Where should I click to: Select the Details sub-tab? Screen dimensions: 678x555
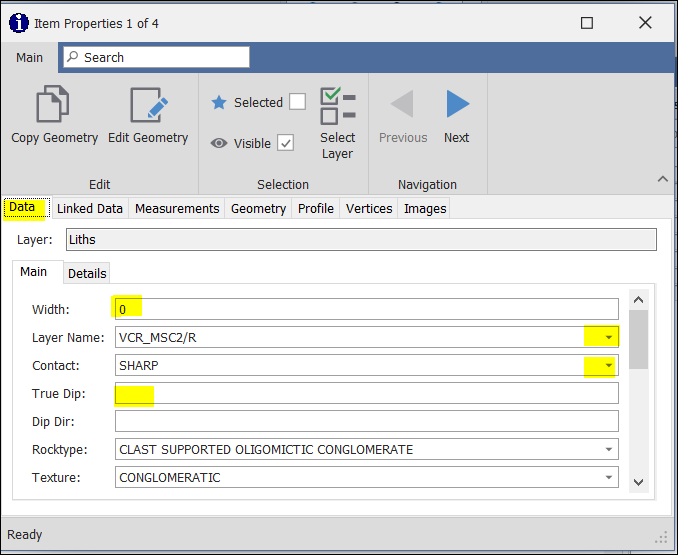pos(87,273)
